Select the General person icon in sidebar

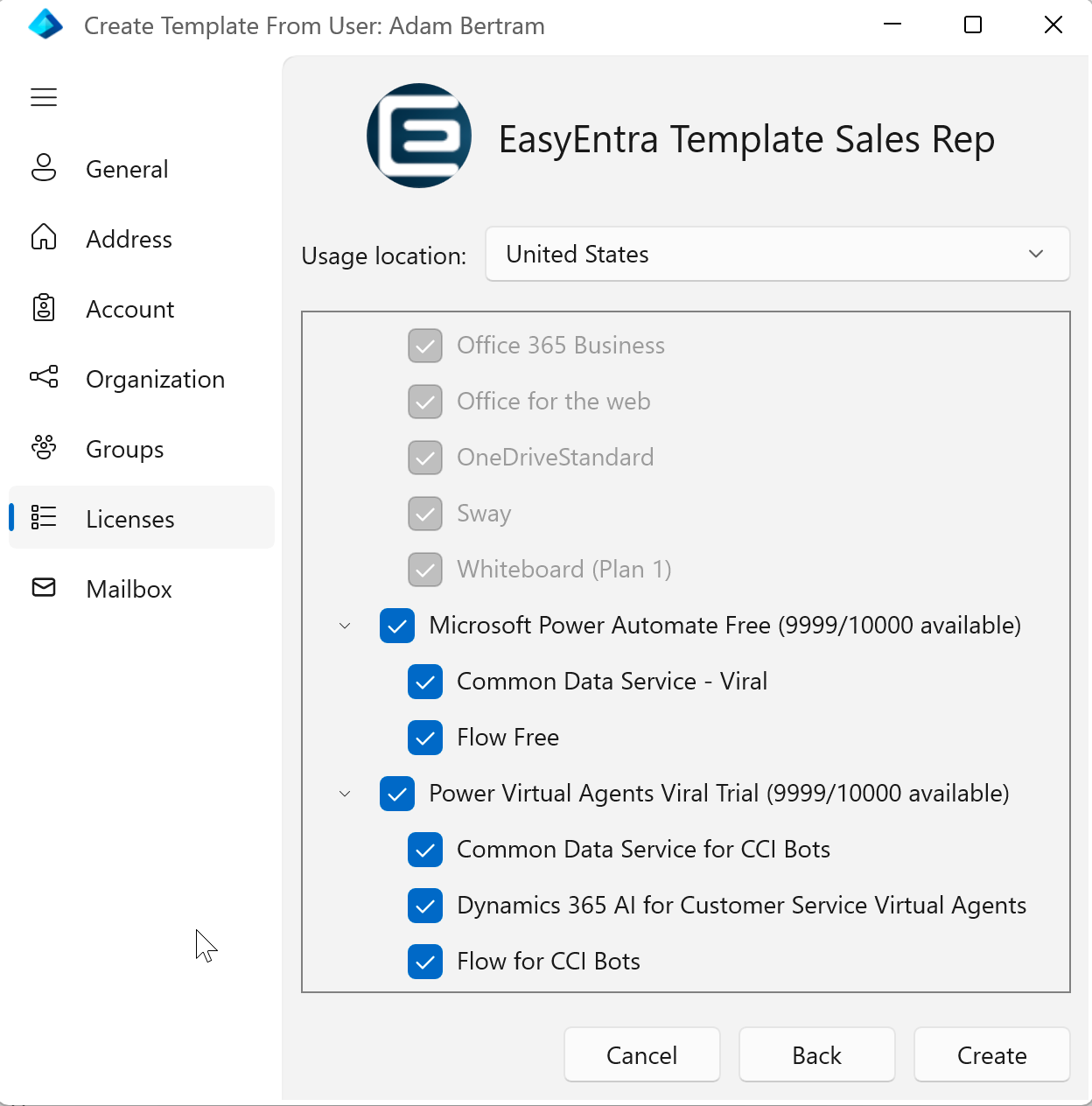tap(43, 168)
